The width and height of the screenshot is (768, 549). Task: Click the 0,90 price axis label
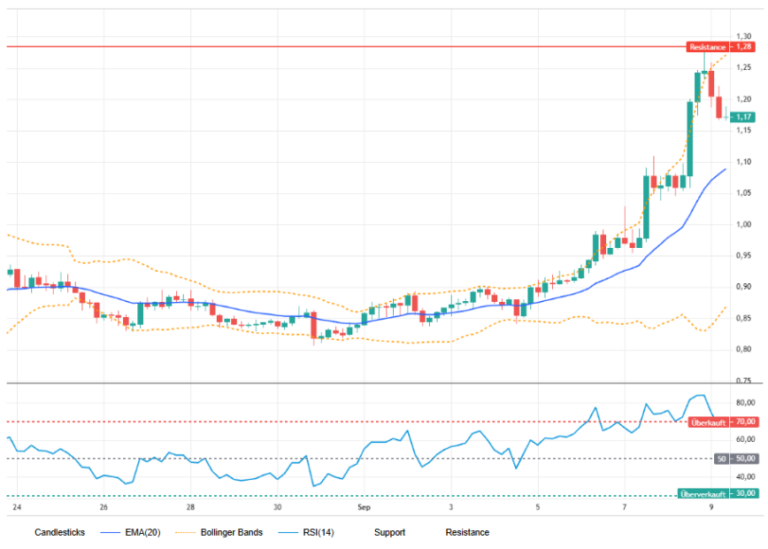[744, 286]
